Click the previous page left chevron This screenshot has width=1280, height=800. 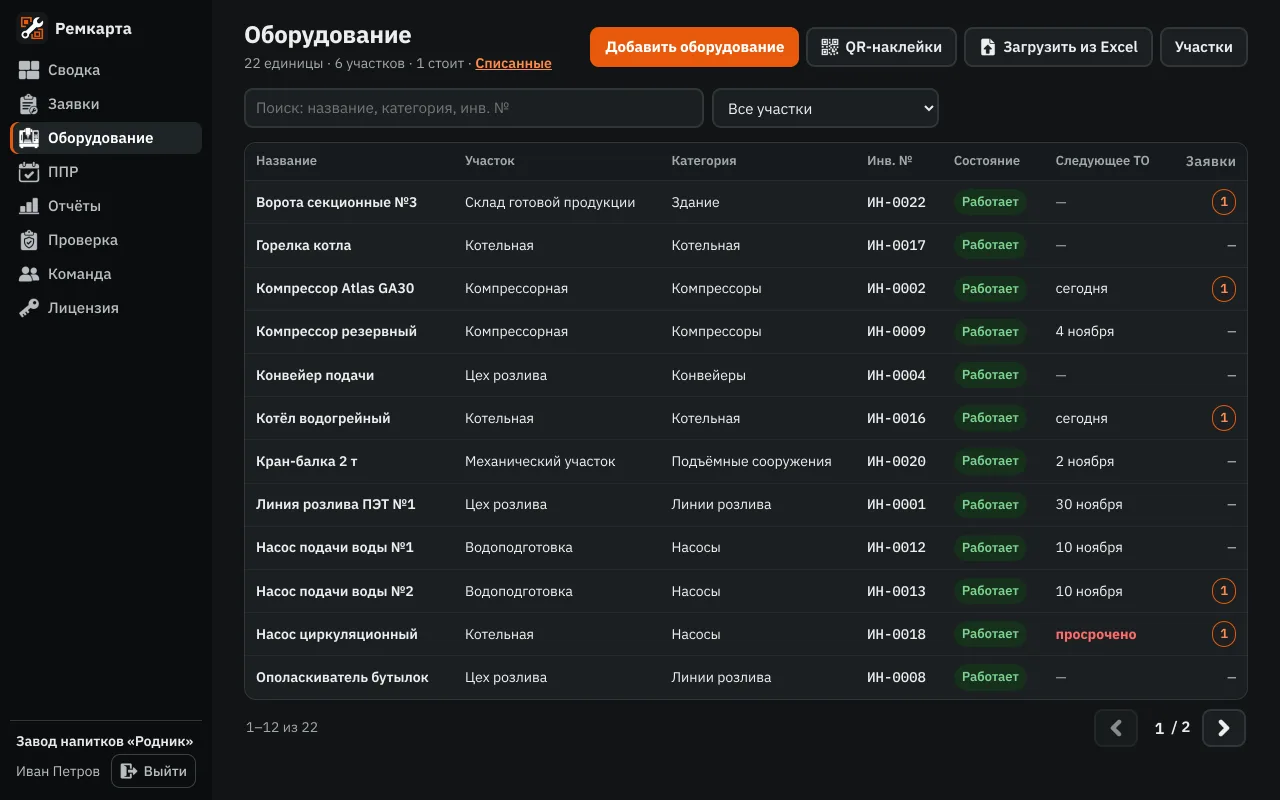[x=1116, y=728]
